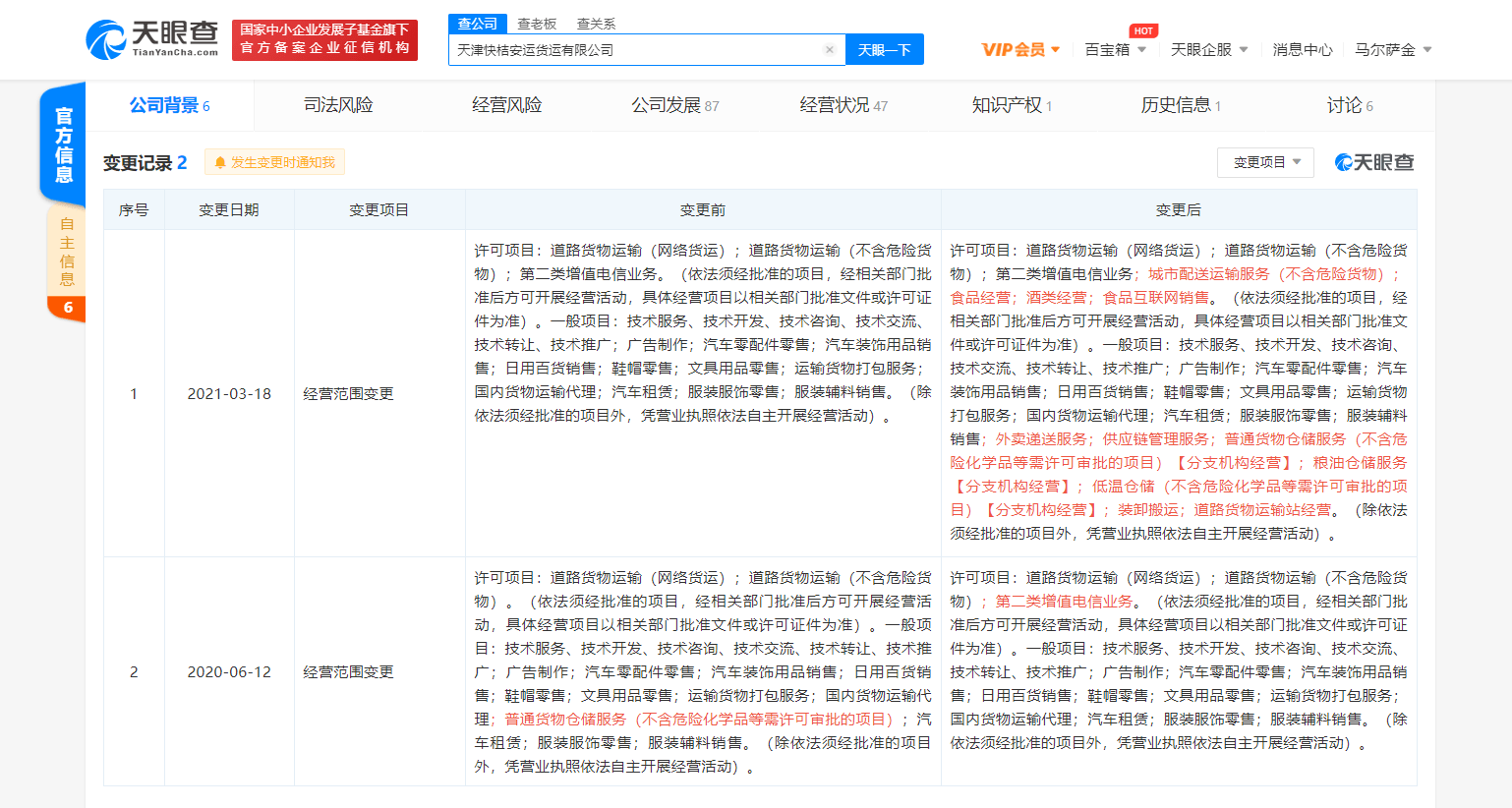The height and width of the screenshot is (808, 1512).
Task: Click the Tianyancha watermark logo above the table
Action: tap(1373, 163)
